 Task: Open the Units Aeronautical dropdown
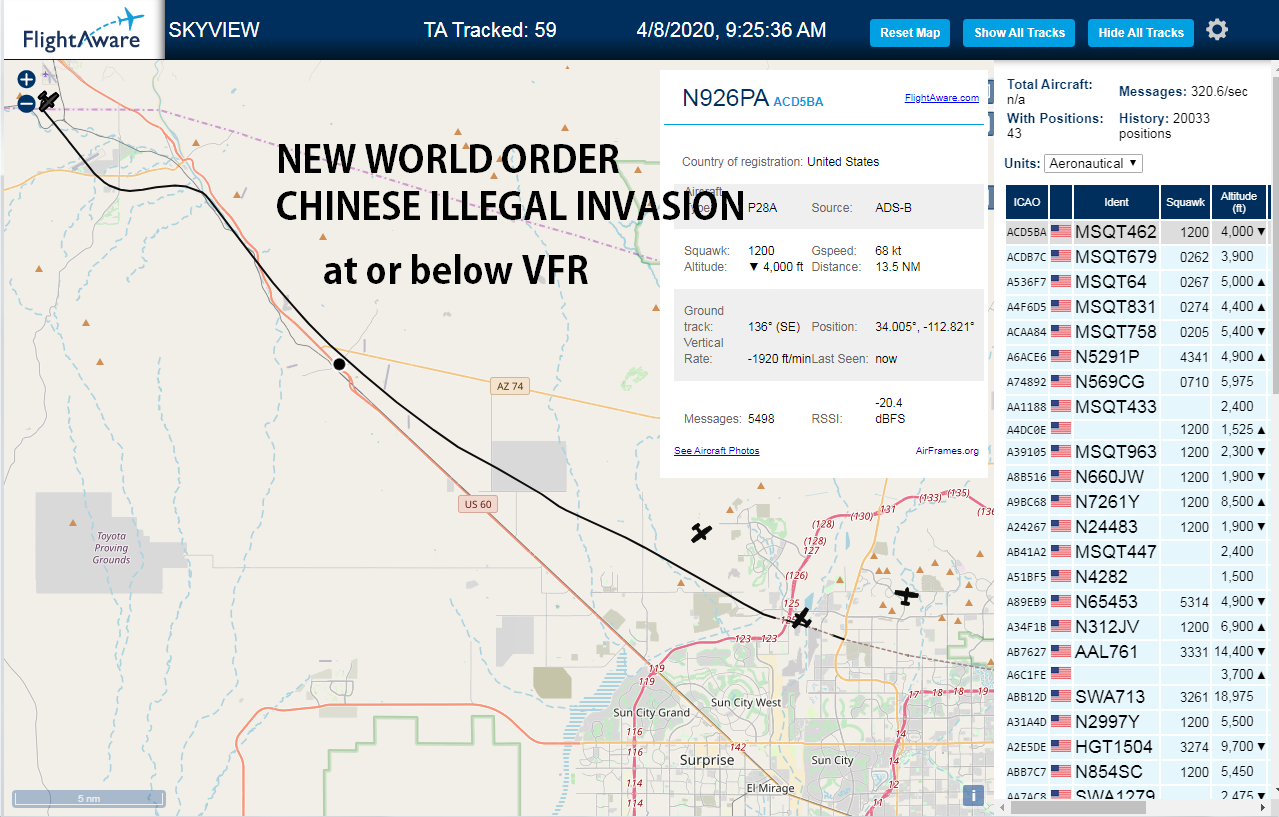point(1094,163)
